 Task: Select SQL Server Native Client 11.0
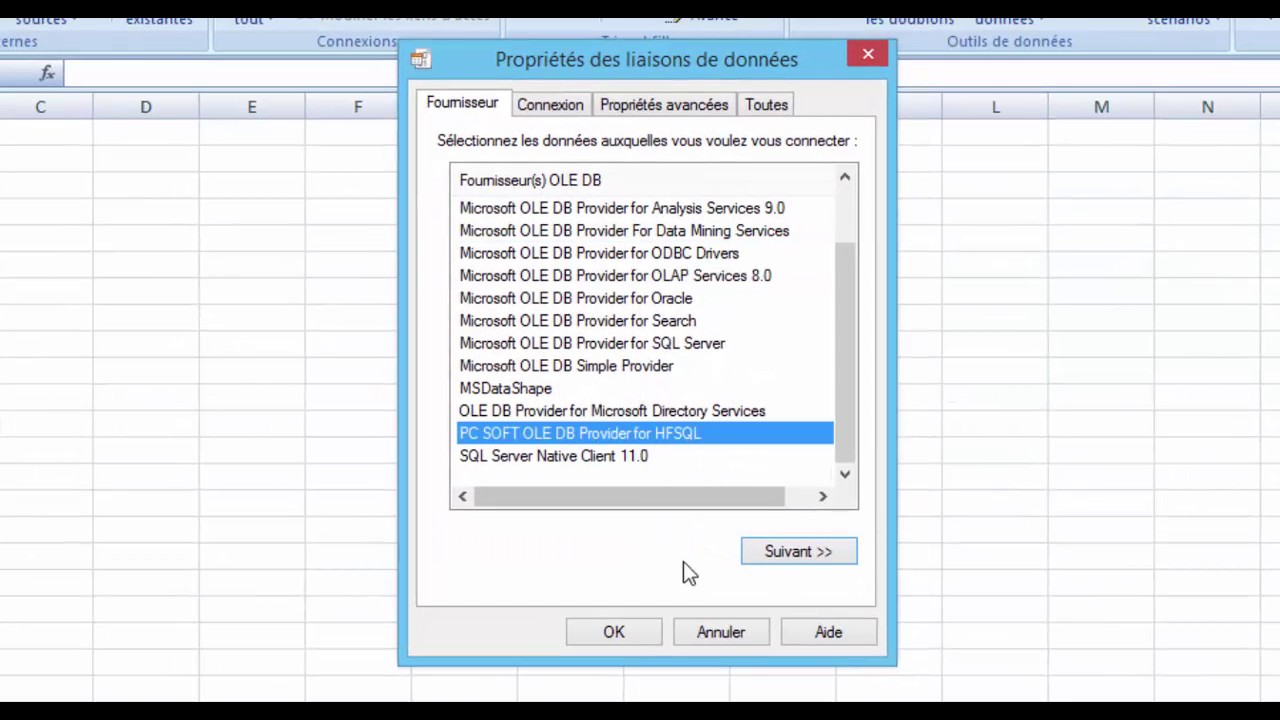[553, 456]
